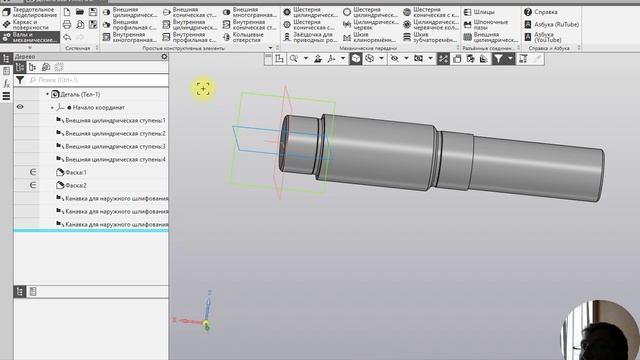Select the Внутренняя многогранная ступень tool
Viewport: 640px width, 360px height.
coord(129,37)
